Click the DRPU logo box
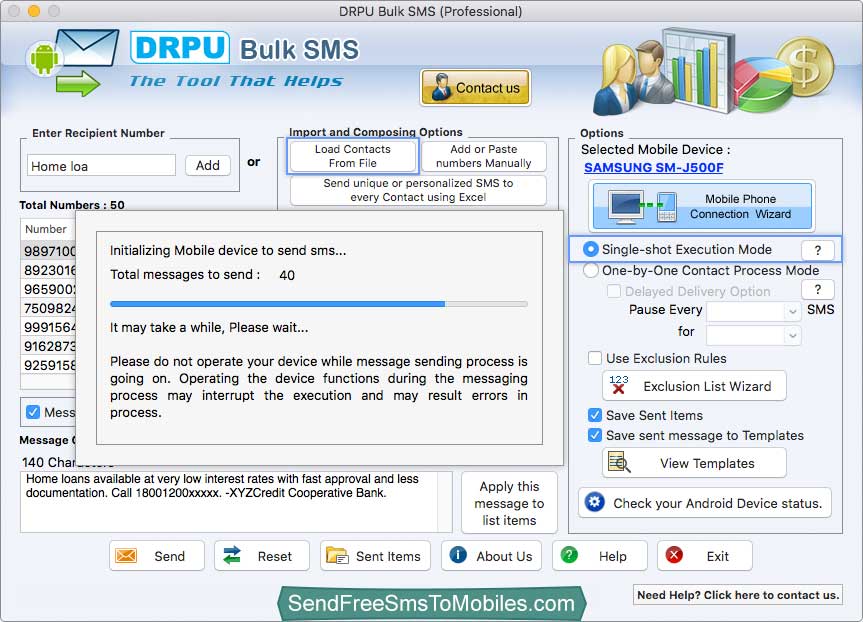863x622 pixels. click(x=180, y=47)
